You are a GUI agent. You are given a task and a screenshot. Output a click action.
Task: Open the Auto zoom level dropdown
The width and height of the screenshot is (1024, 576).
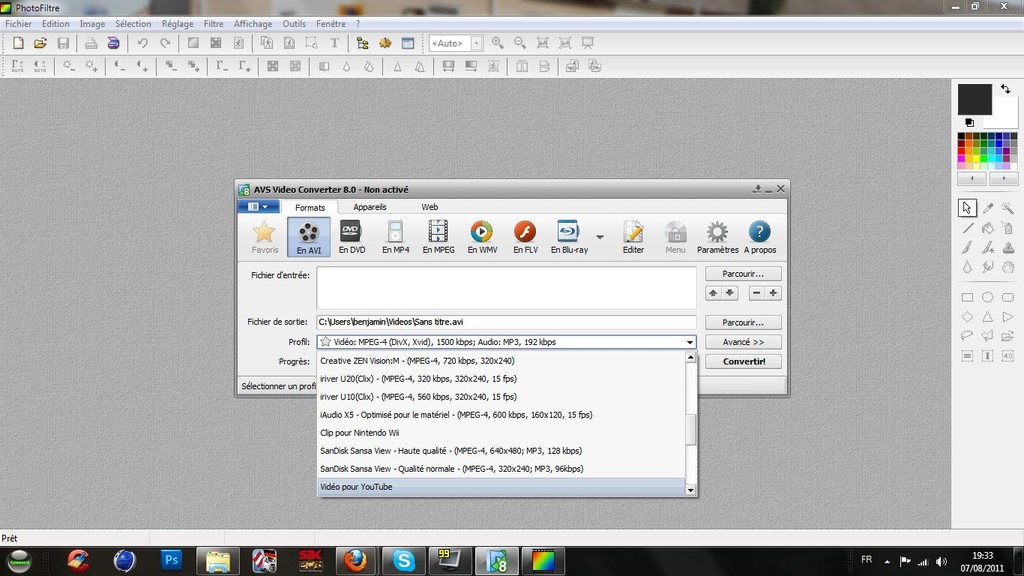click(x=476, y=43)
